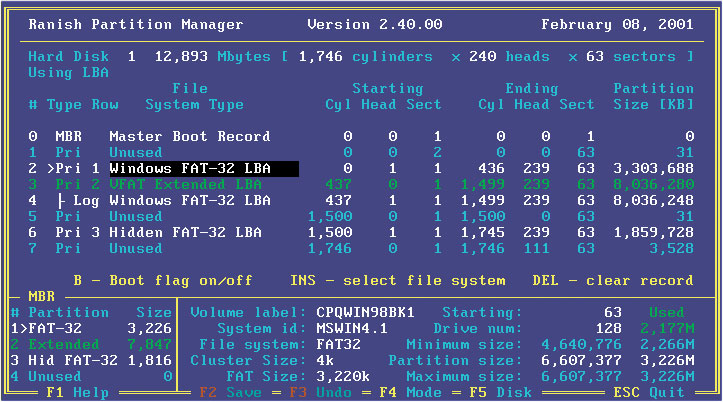
Task: Select the VFAT Extended LBA partition row
Action: pos(189,184)
